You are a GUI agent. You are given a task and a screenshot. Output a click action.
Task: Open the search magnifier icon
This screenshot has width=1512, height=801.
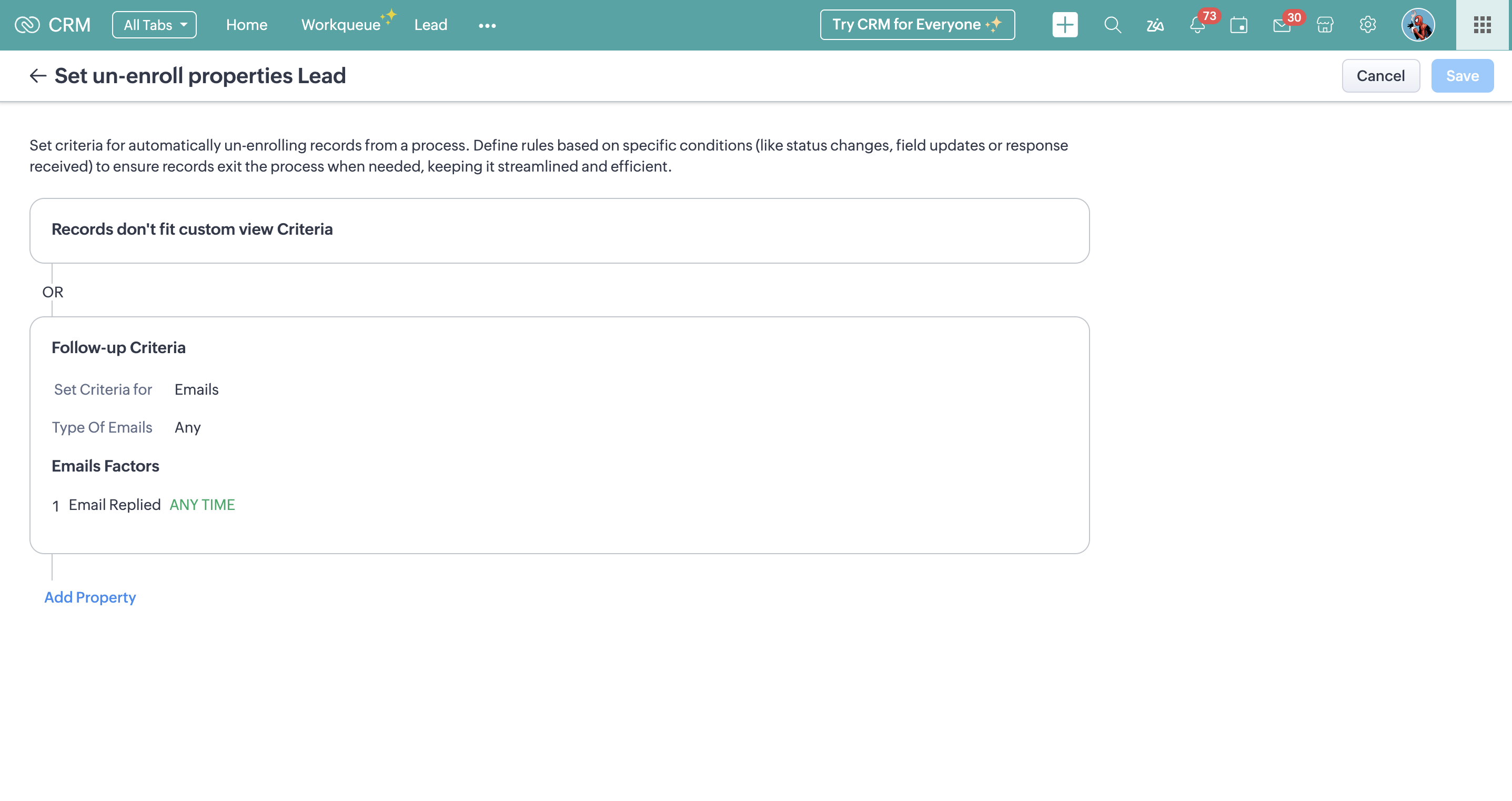(1112, 25)
